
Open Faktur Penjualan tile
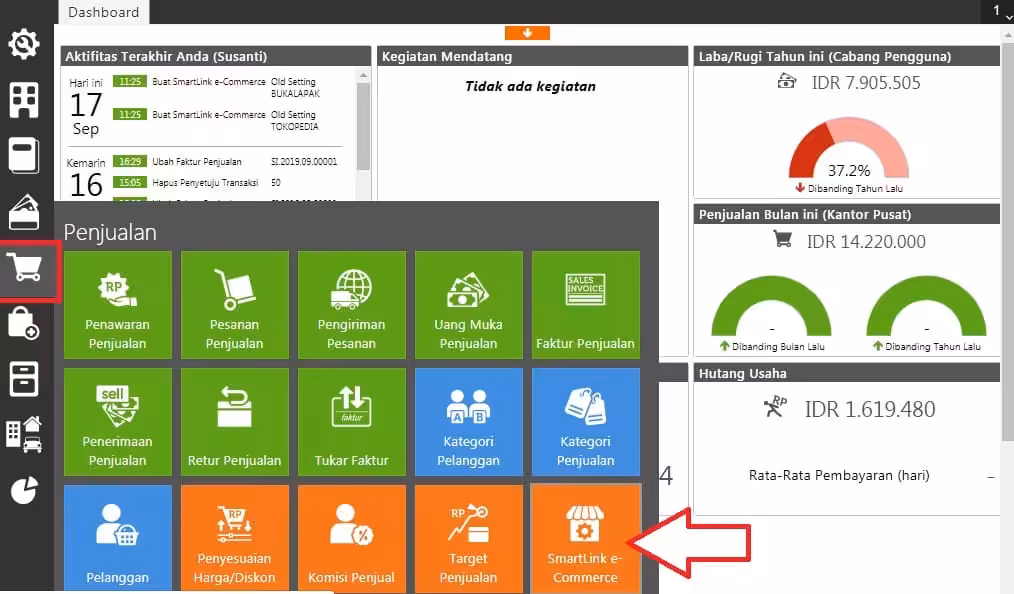(586, 304)
